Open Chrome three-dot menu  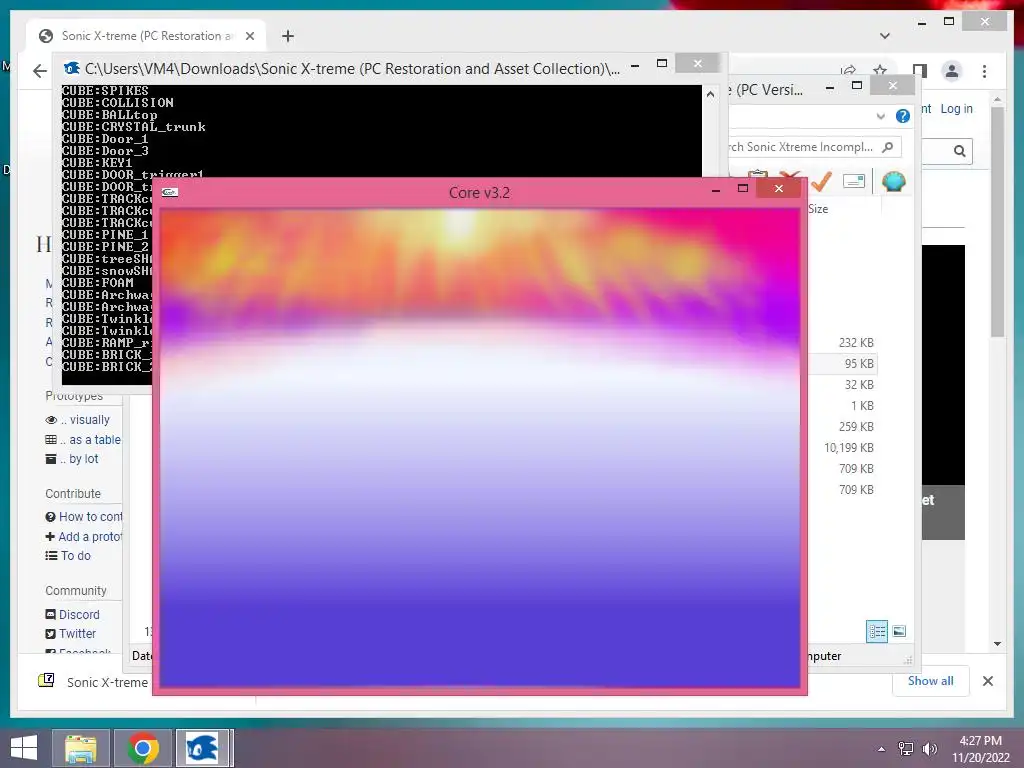click(x=984, y=71)
